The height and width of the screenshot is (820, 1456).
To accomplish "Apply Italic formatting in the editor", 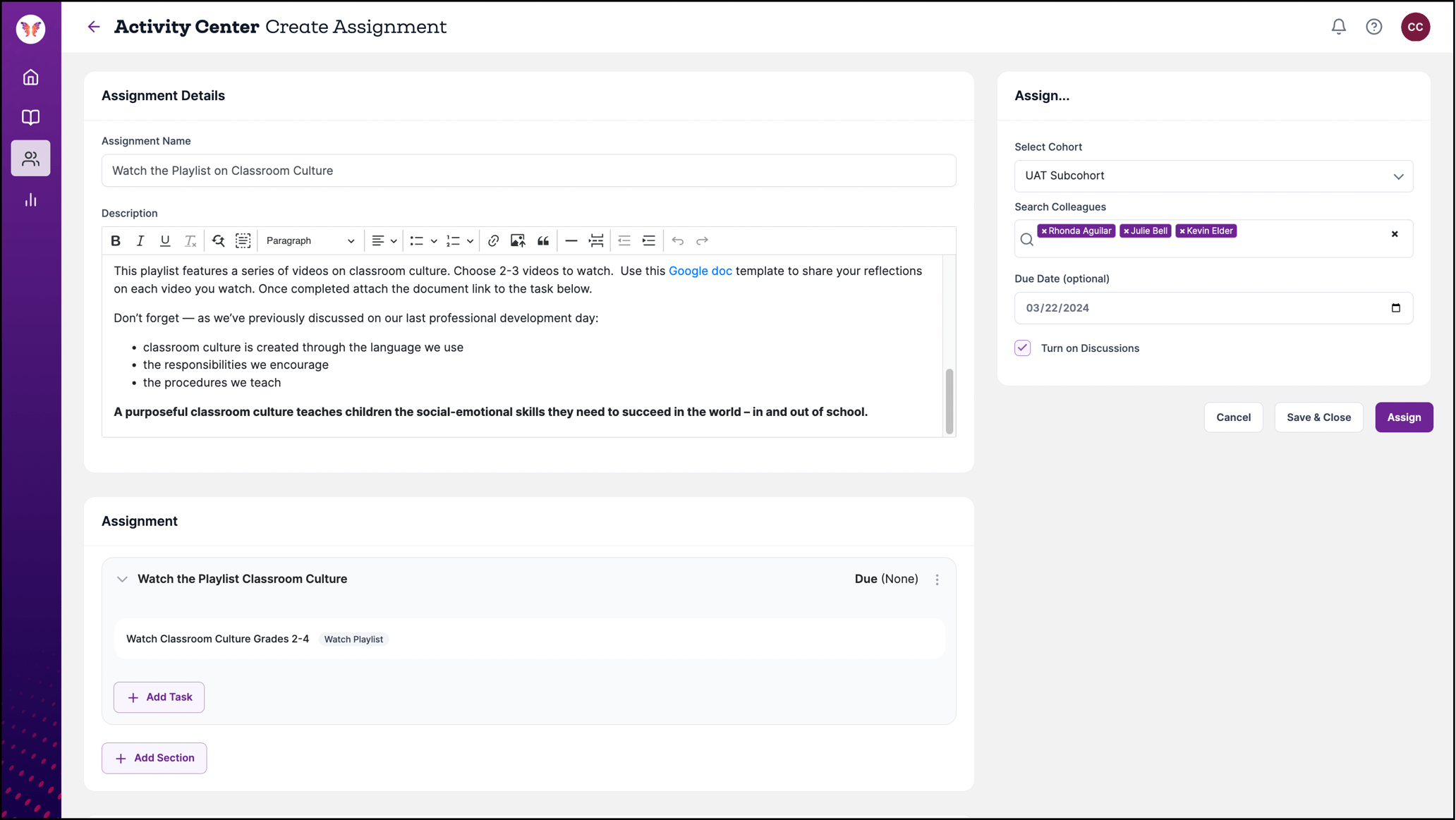I will 140,240.
